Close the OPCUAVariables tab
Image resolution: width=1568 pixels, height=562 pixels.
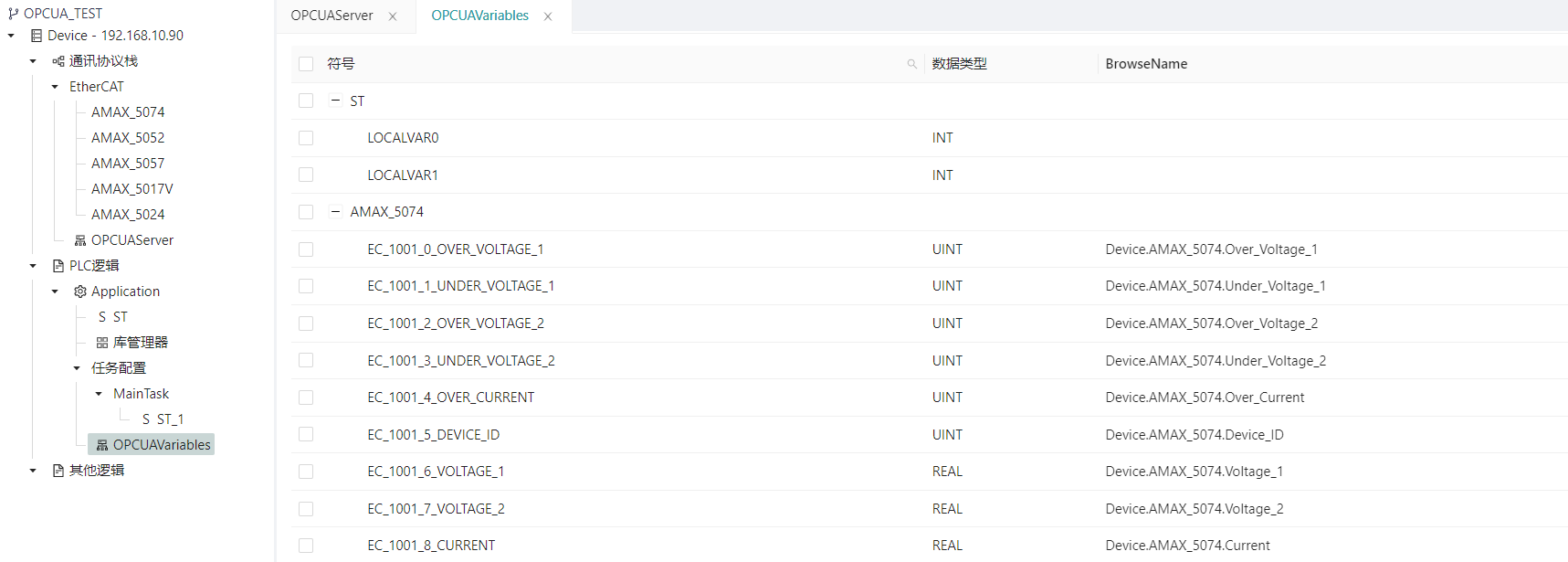548,16
